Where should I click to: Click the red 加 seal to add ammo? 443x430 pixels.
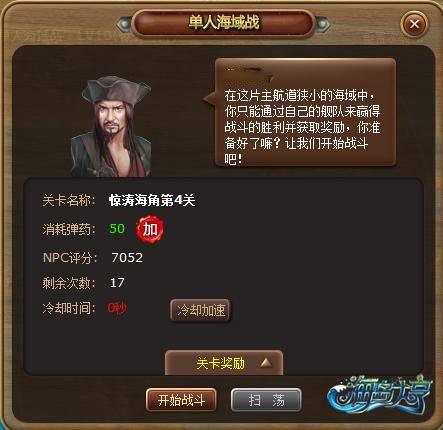tap(150, 229)
